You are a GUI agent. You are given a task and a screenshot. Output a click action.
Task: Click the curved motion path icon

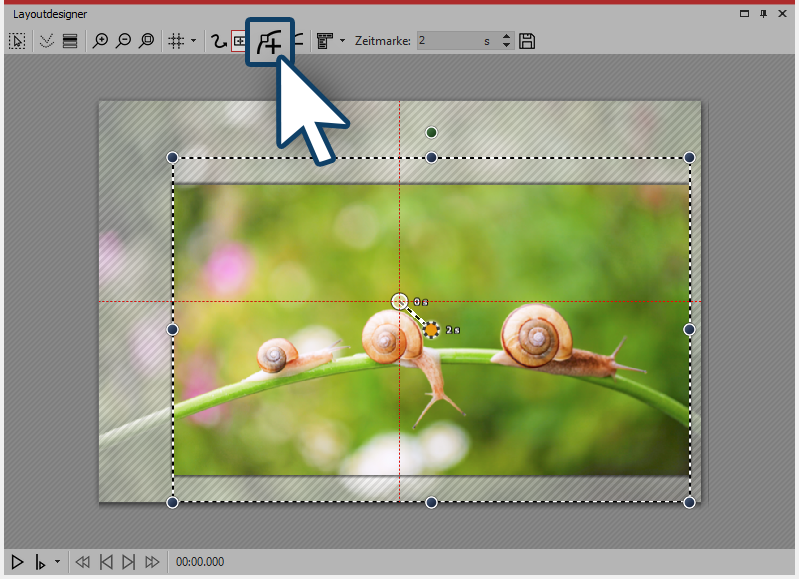[215, 41]
